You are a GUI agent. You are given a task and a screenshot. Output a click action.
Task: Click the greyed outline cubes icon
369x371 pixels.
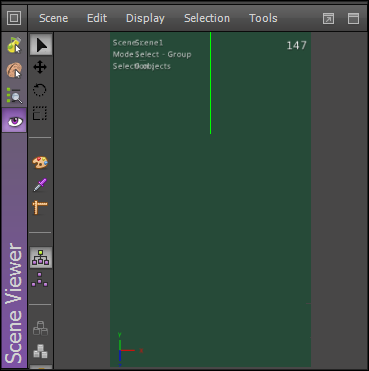click(x=40, y=328)
